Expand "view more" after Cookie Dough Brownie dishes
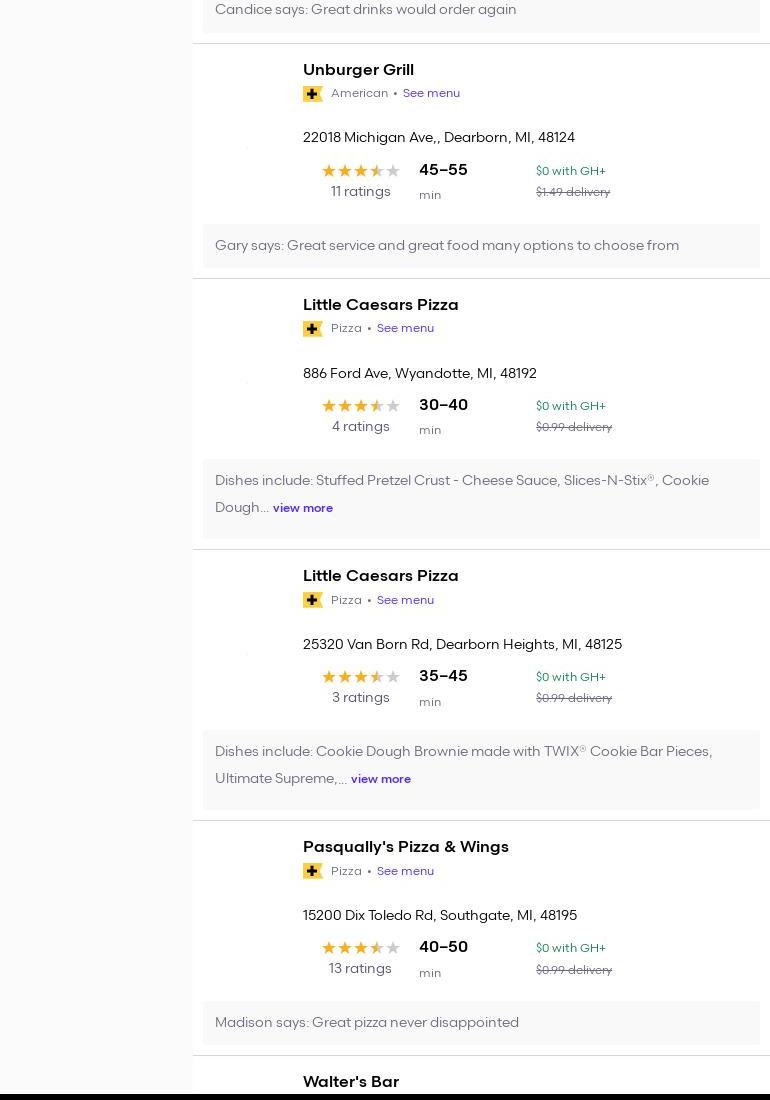 (381, 779)
